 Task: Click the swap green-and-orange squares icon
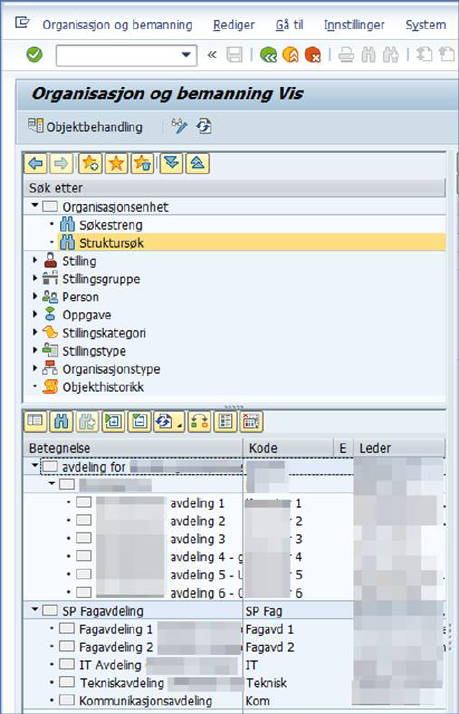(199, 422)
